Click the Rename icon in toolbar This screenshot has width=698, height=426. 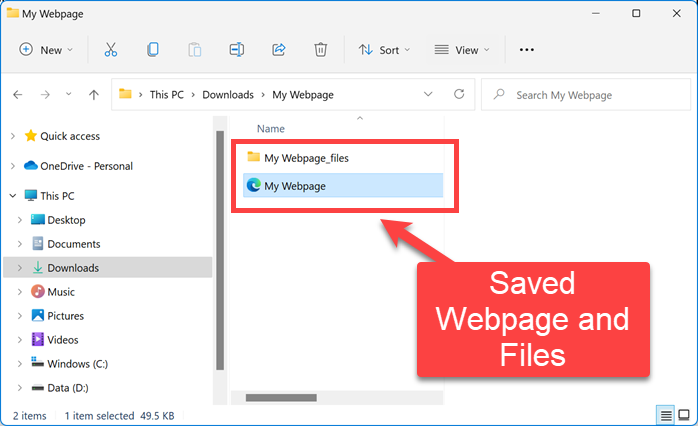coord(236,49)
